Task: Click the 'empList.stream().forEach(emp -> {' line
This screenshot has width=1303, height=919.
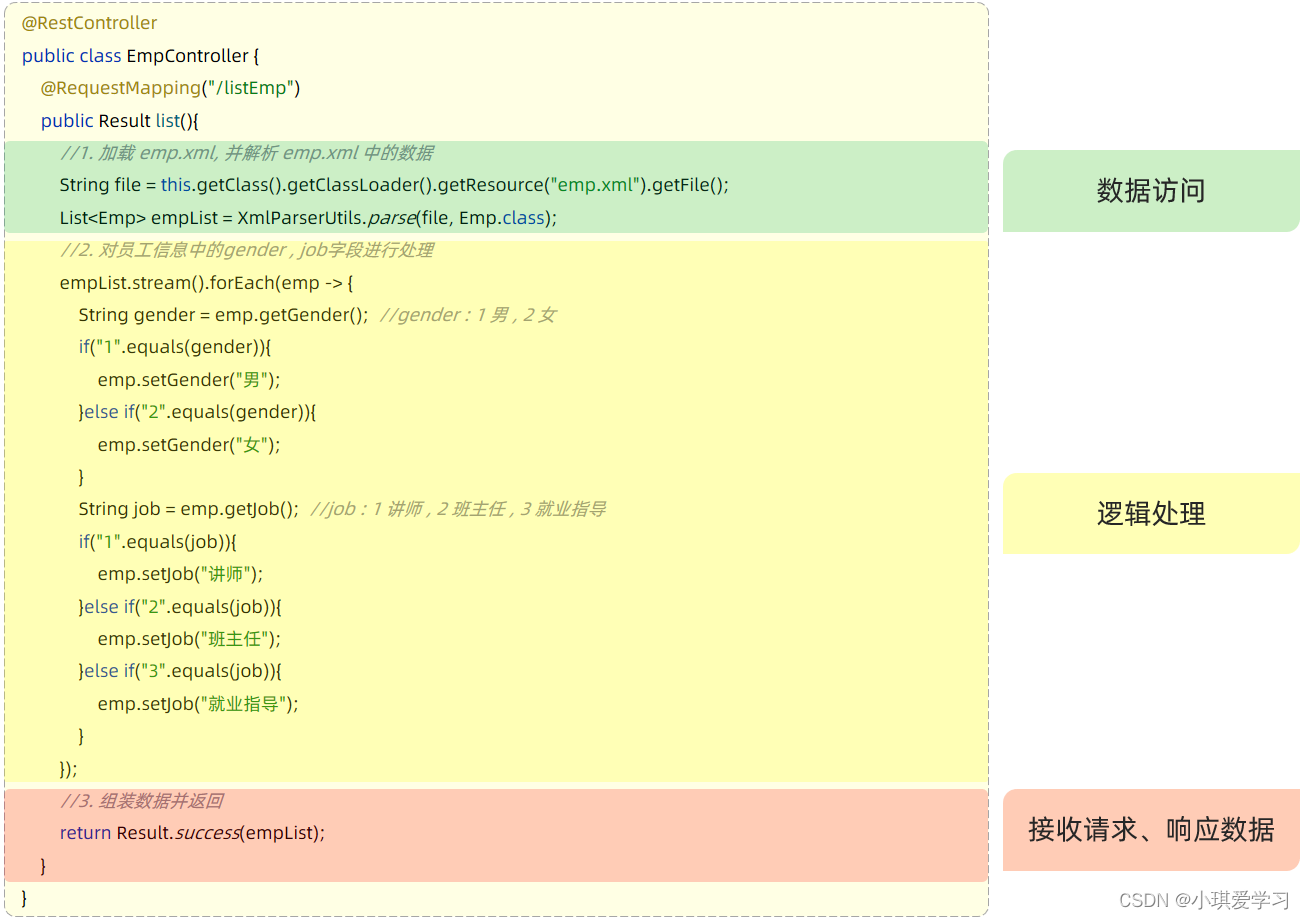Action: (206, 283)
